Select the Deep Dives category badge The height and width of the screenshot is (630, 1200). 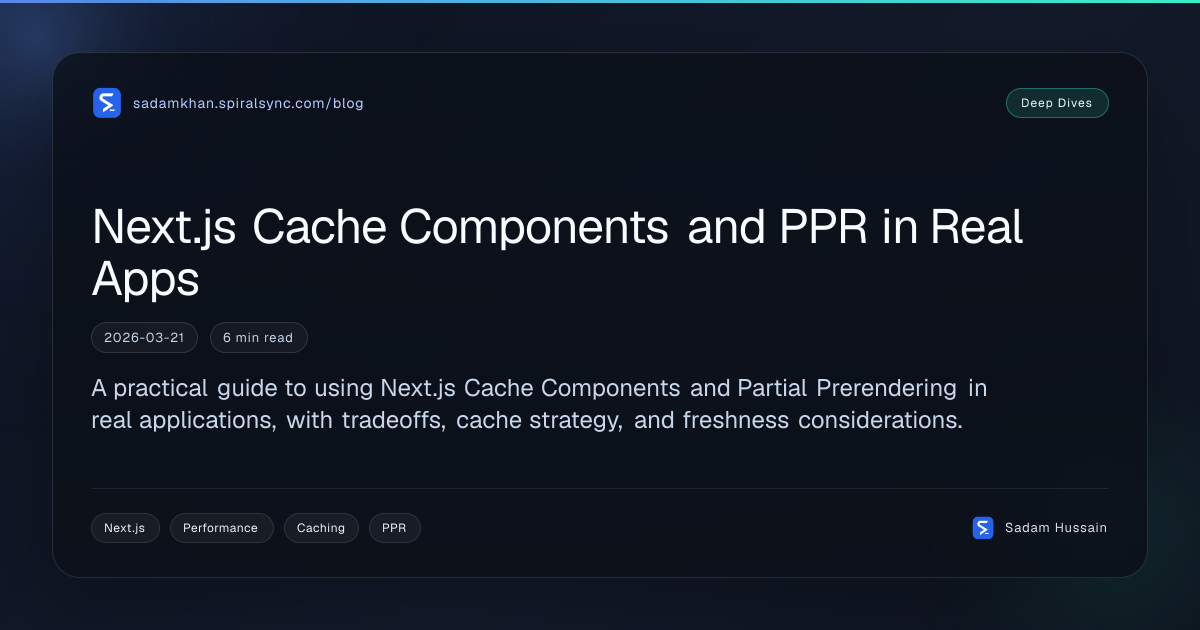[x=1057, y=103]
